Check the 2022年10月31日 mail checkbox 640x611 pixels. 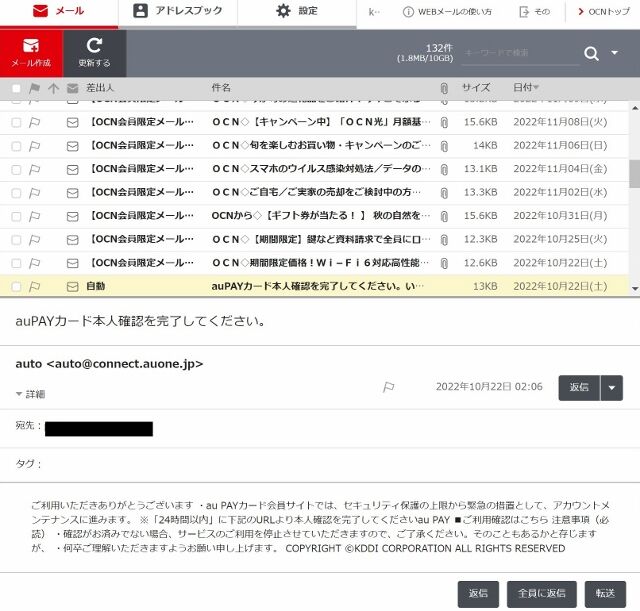pos(16,216)
